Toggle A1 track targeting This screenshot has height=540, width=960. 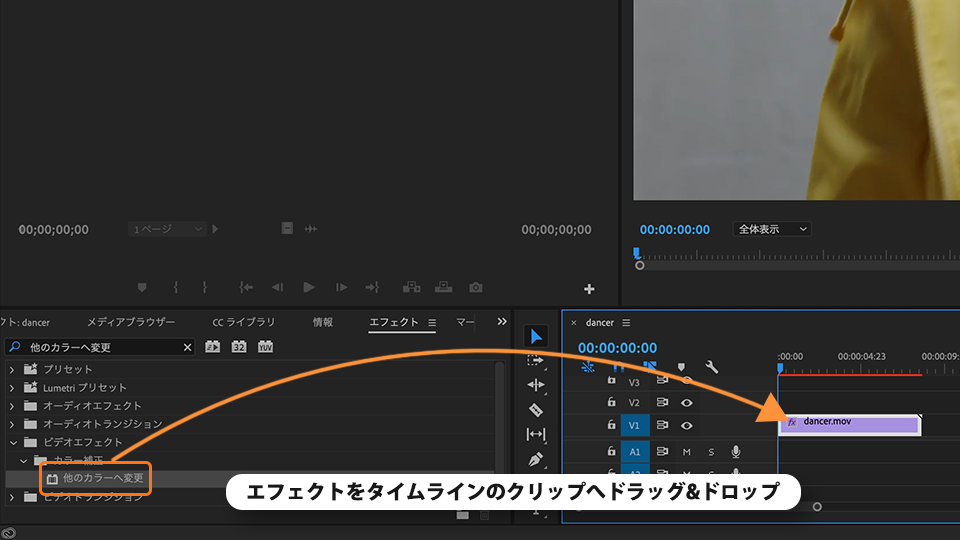click(635, 452)
